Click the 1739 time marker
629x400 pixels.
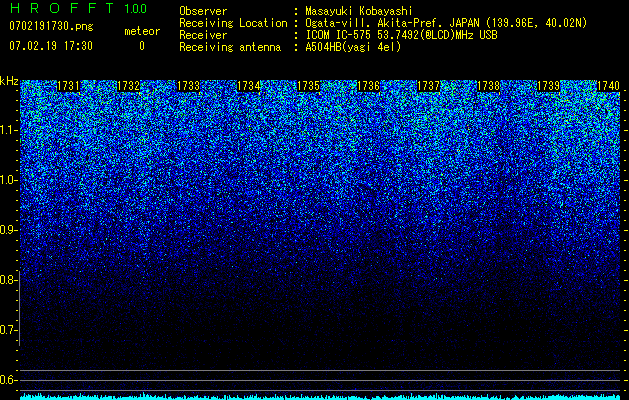[548, 86]
